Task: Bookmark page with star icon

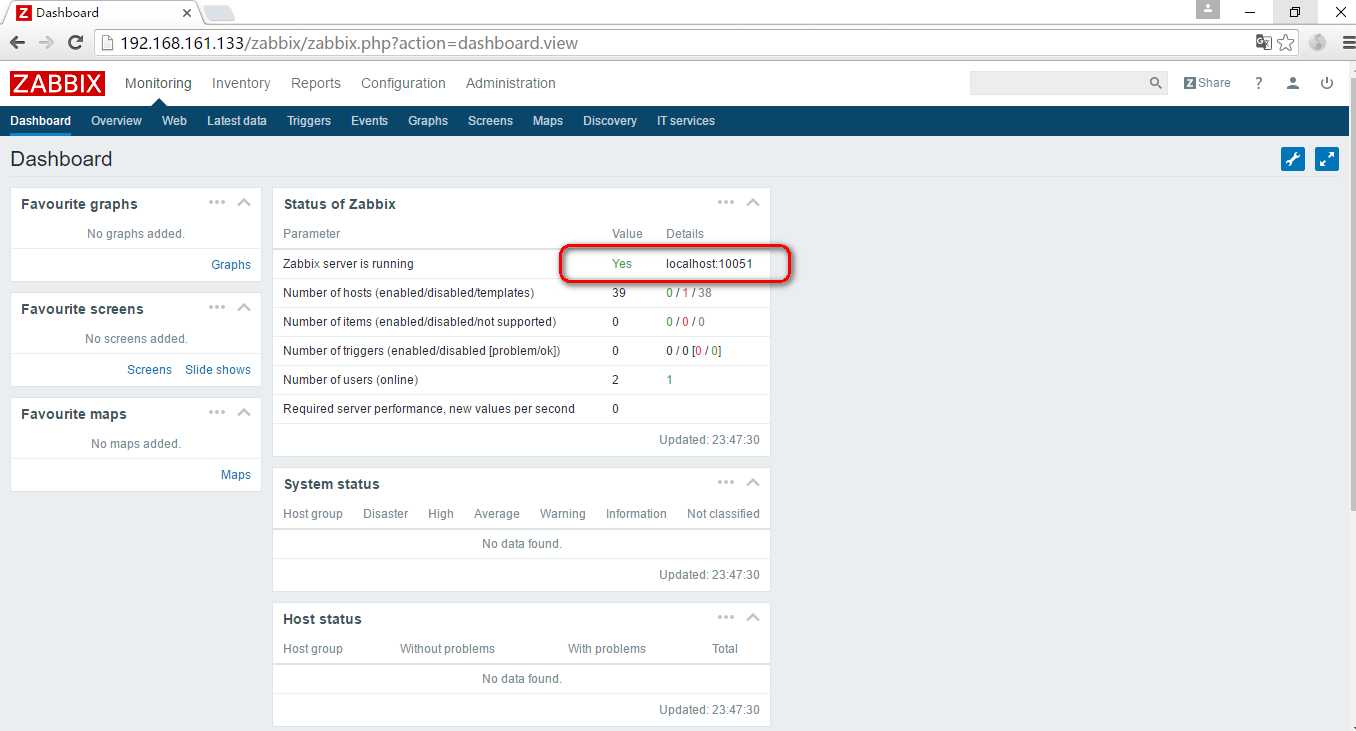Action: coord(1286,43)
